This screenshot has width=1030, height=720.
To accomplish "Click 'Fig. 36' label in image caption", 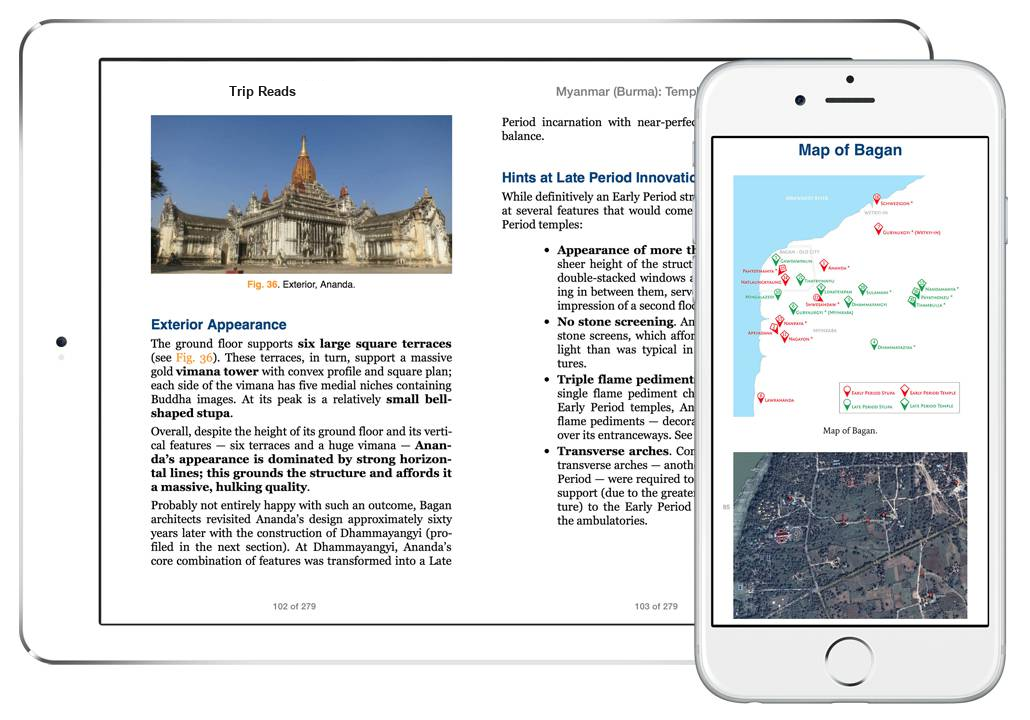I will 263,284.
